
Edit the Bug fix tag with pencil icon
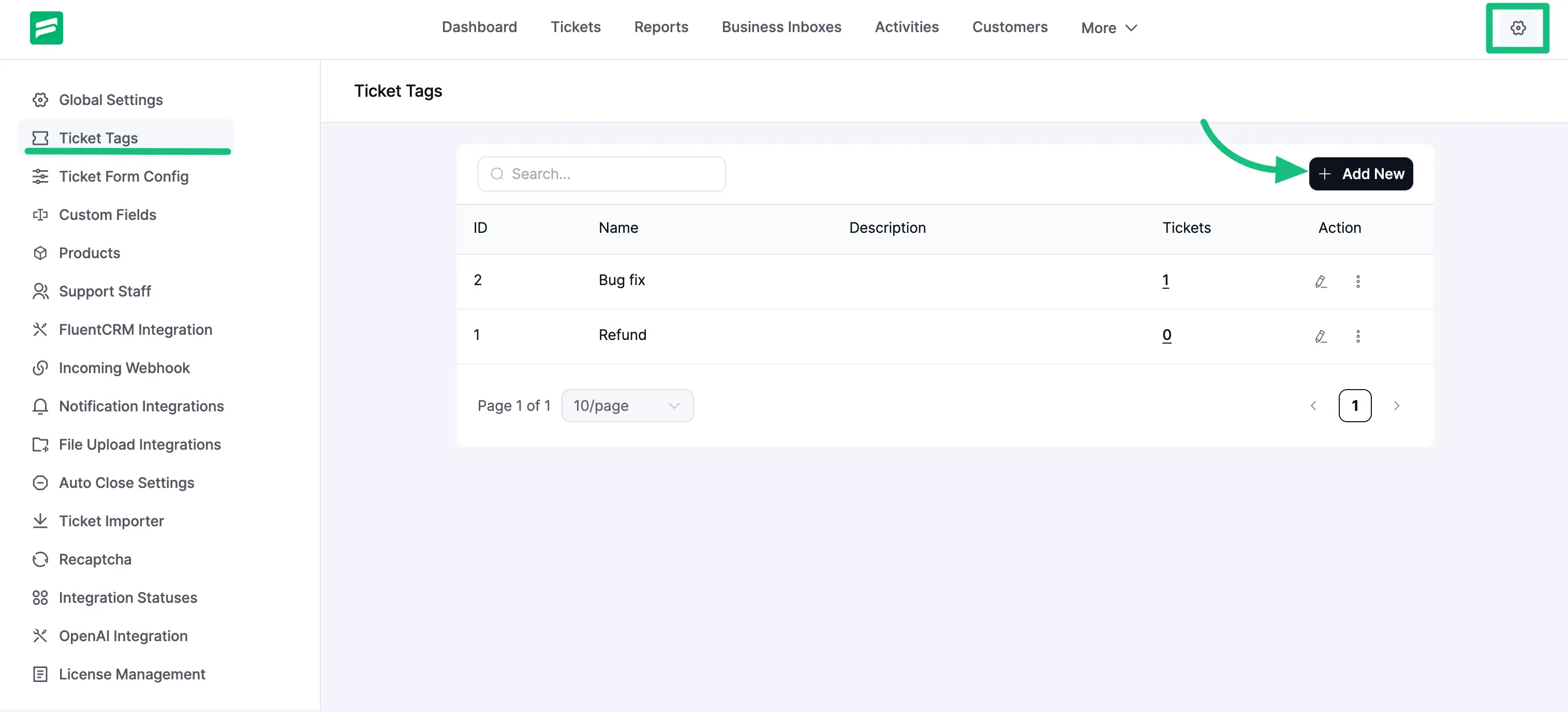coord(1321,280)
